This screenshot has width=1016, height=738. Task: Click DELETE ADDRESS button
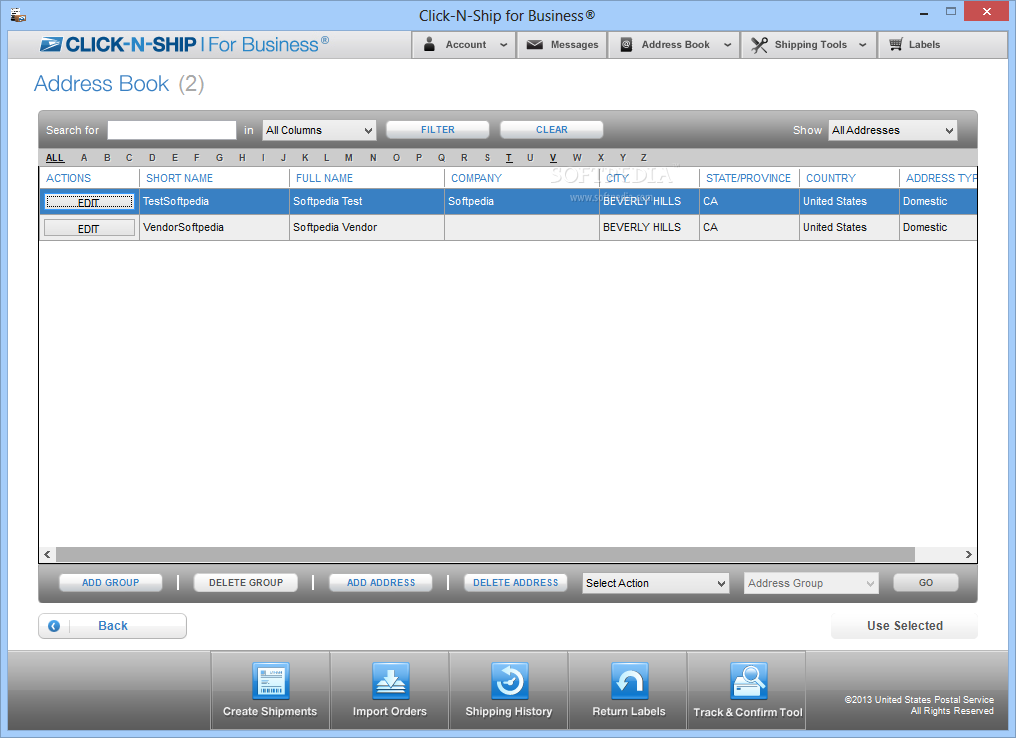(516, 582)
